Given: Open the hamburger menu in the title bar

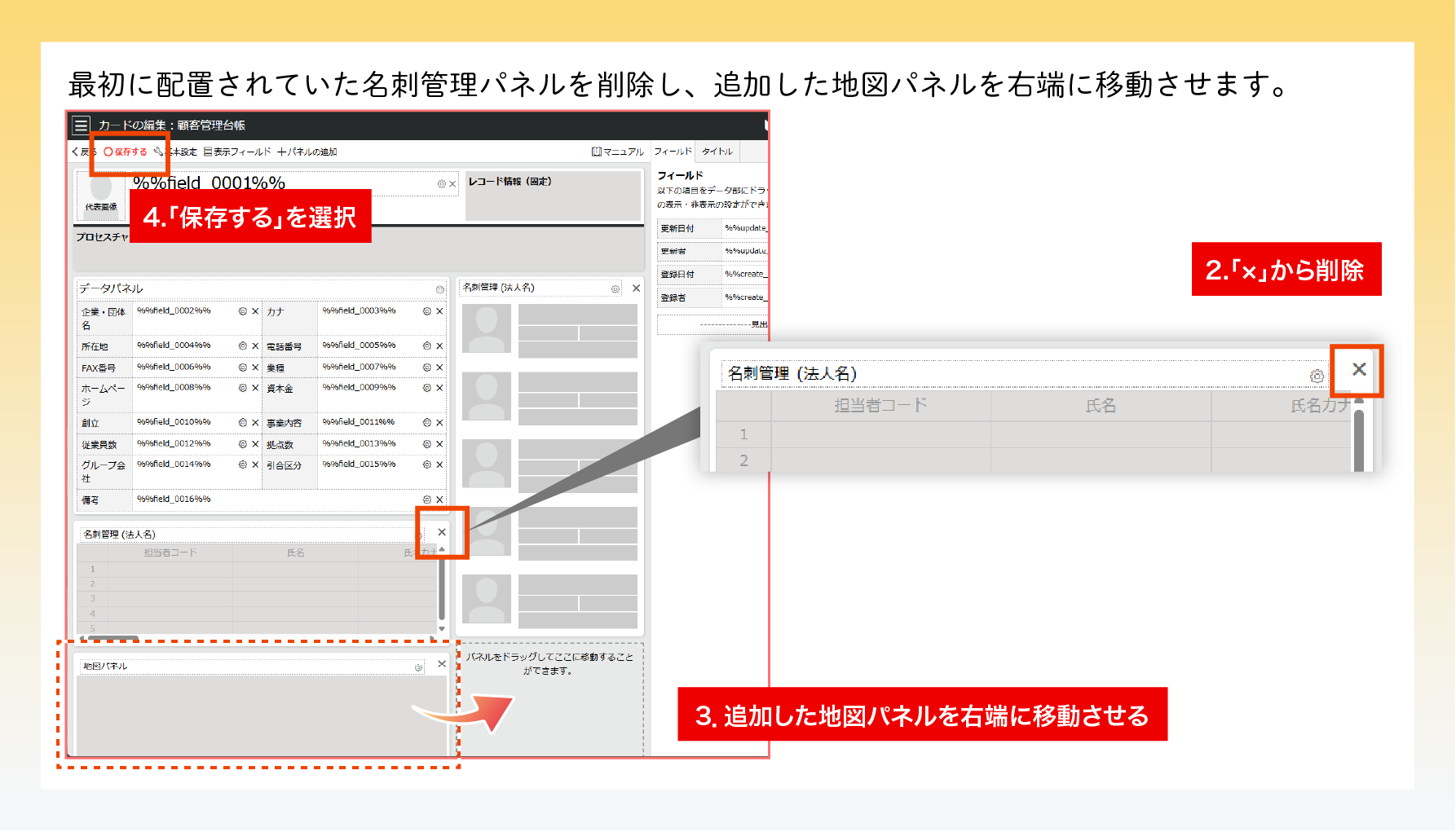Looking at the screenshot, I should [81, 125].
